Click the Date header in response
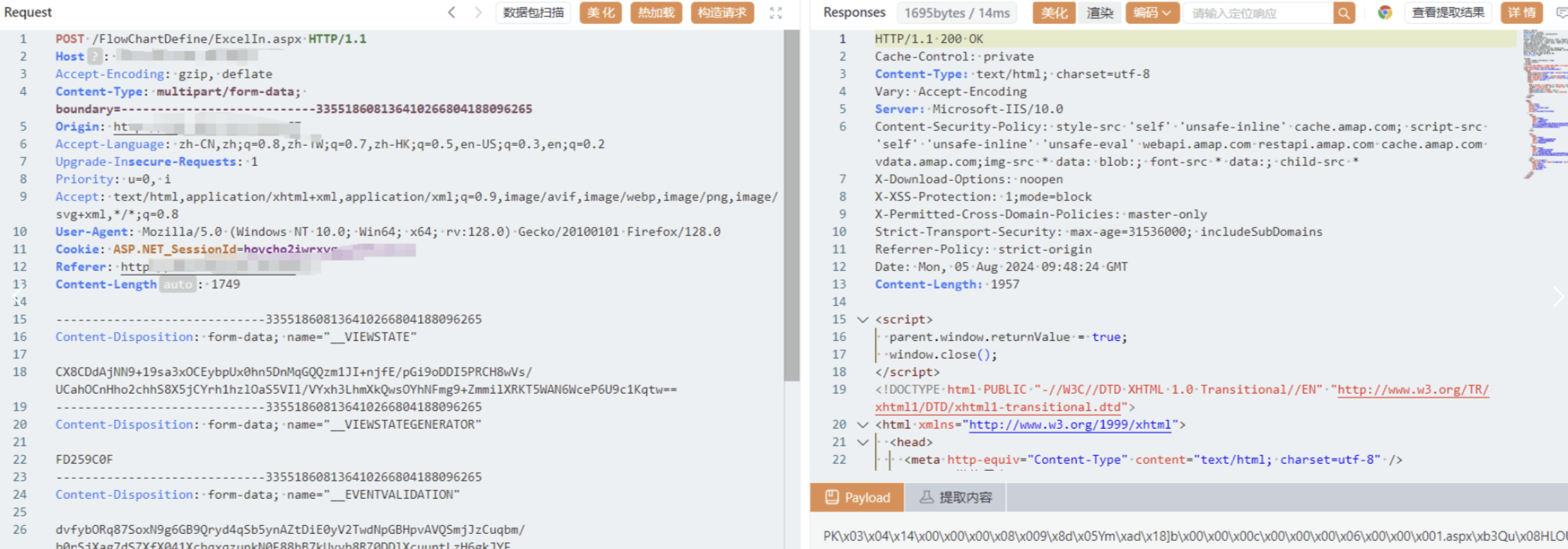The height and width of the screenshot is (549, 1568). click(x=1002, y=267)
